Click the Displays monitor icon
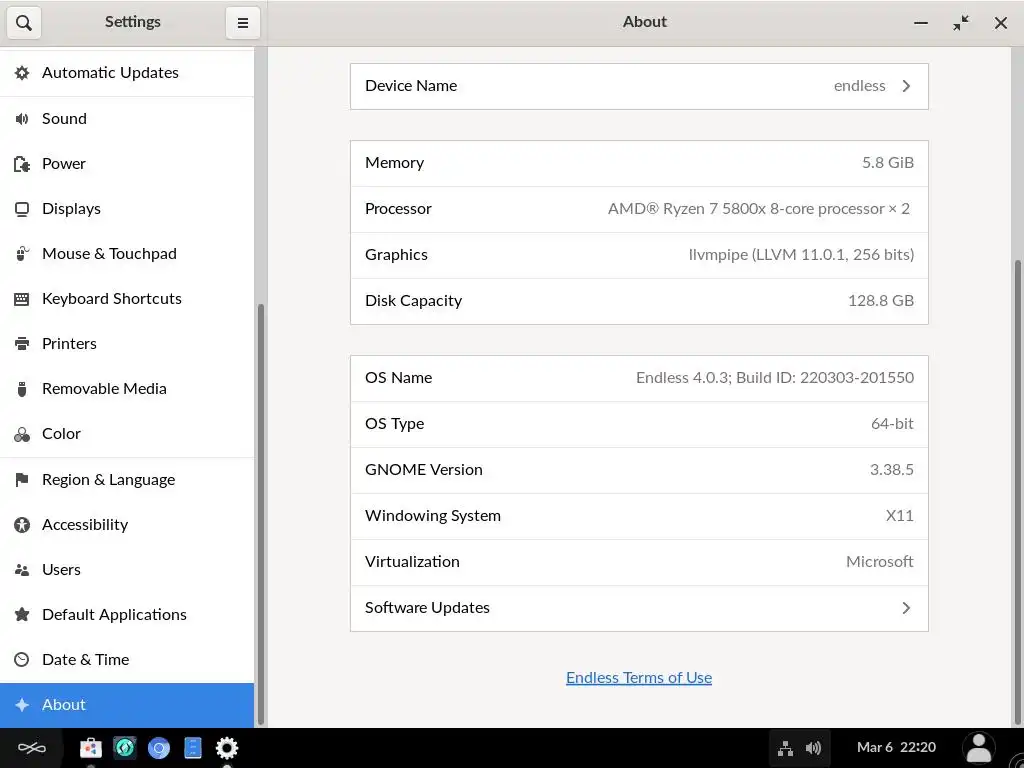The height and width of the screenshot is (768, 1024). 22,209
